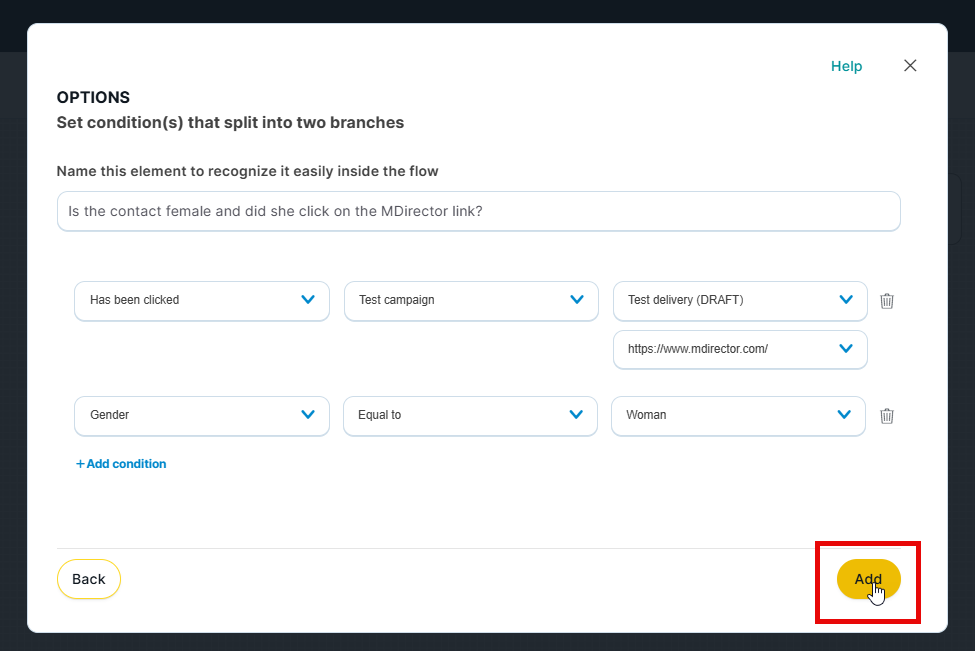This screenshot has height=651, width=975.
Task: Click the Add condition link text
Action: point(126,464)
